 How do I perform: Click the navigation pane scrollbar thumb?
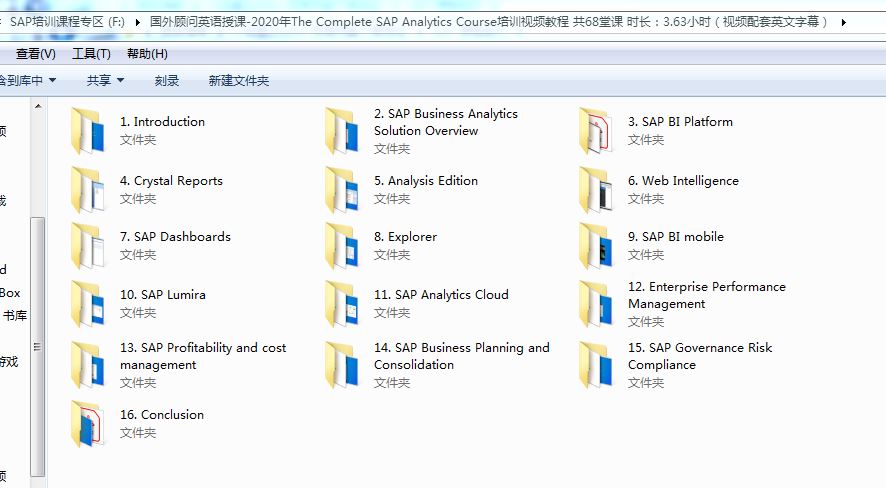38,347
